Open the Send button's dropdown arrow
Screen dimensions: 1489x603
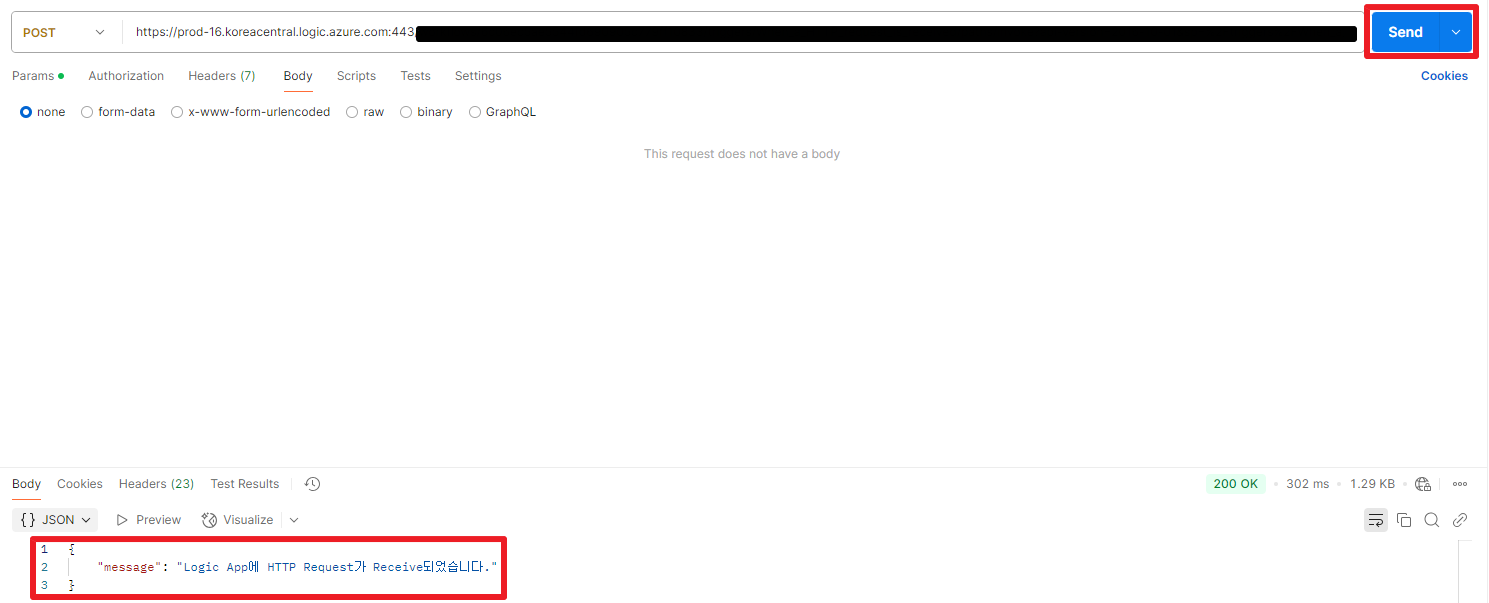1456,32
